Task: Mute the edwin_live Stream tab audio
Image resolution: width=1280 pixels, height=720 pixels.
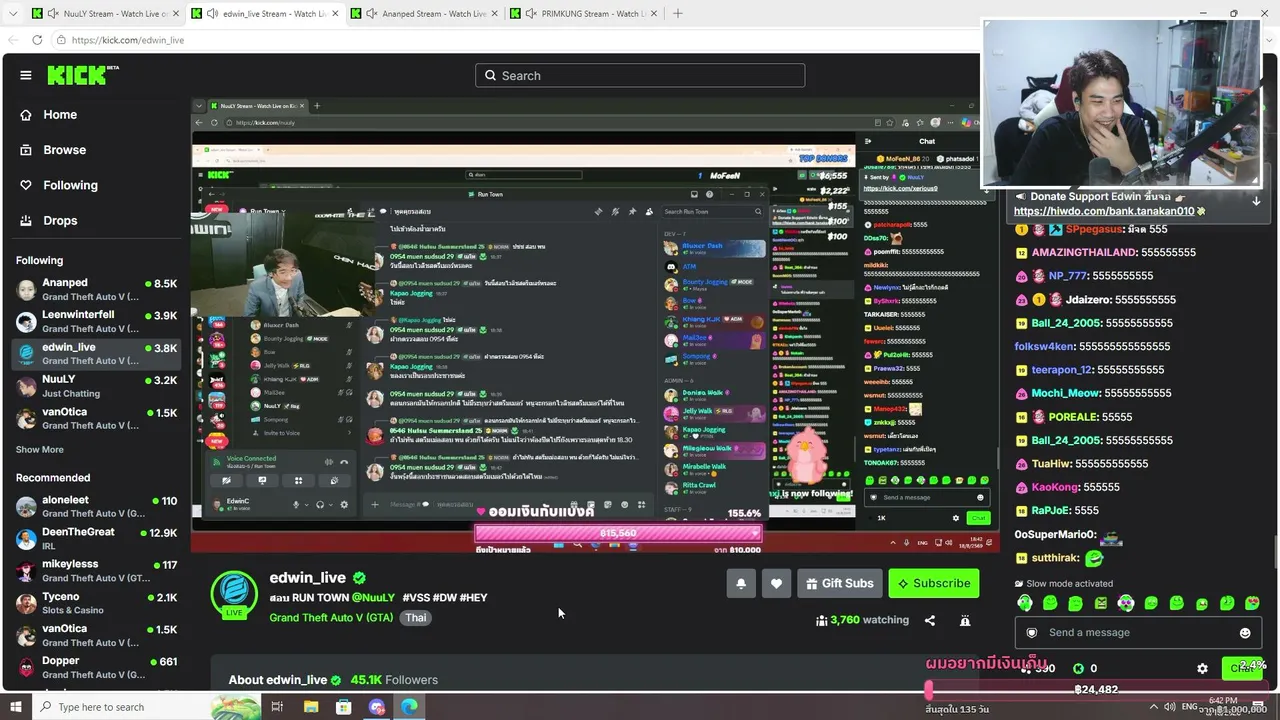Action: pos(213,14)
